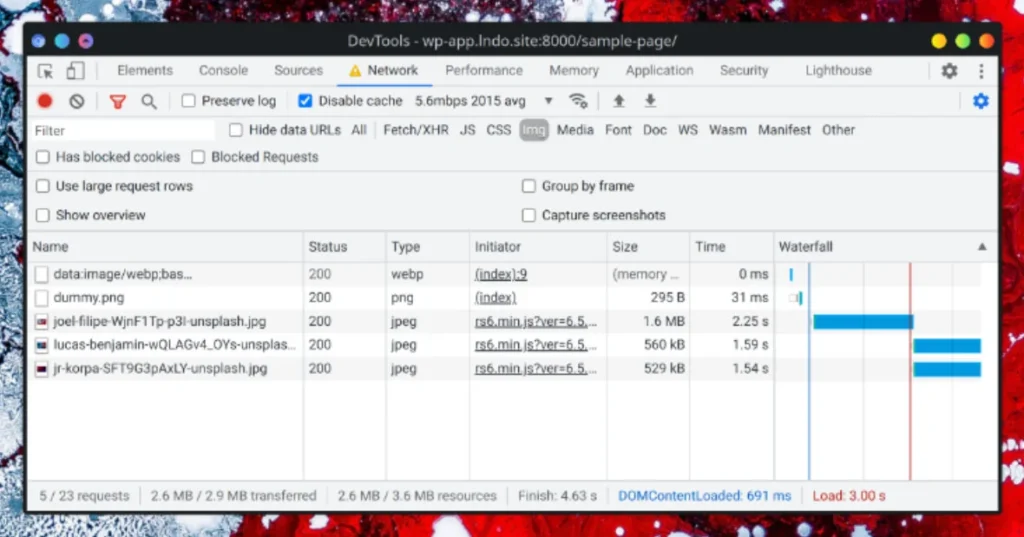Toggle the Waterfall column sort arrow
The height and width of the screenshot is (537, 1024).
(982, 247)
